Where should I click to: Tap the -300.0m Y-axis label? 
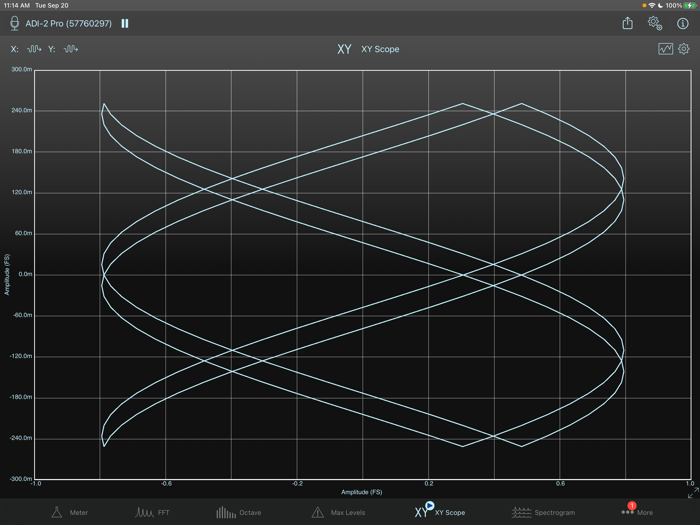coord(21,479)
